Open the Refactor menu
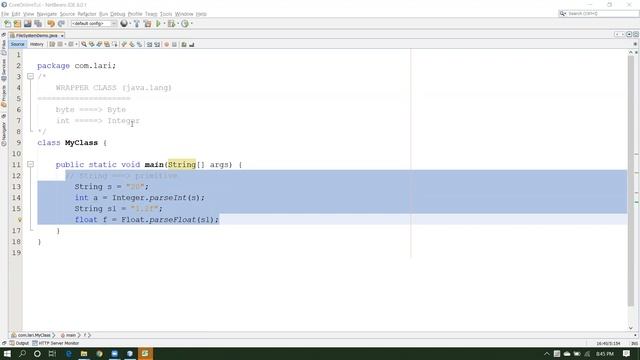 87,14
